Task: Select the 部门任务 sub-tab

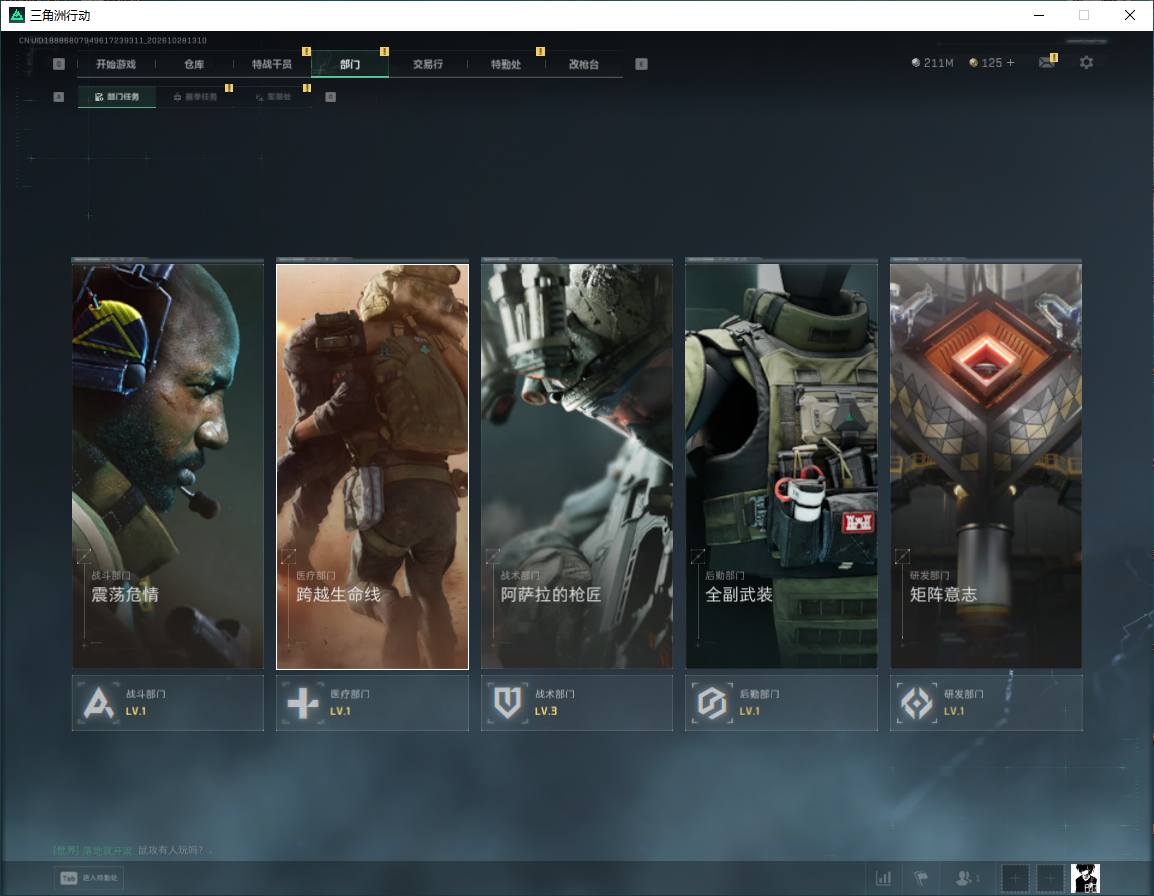Action: click(x=117, y=96)
